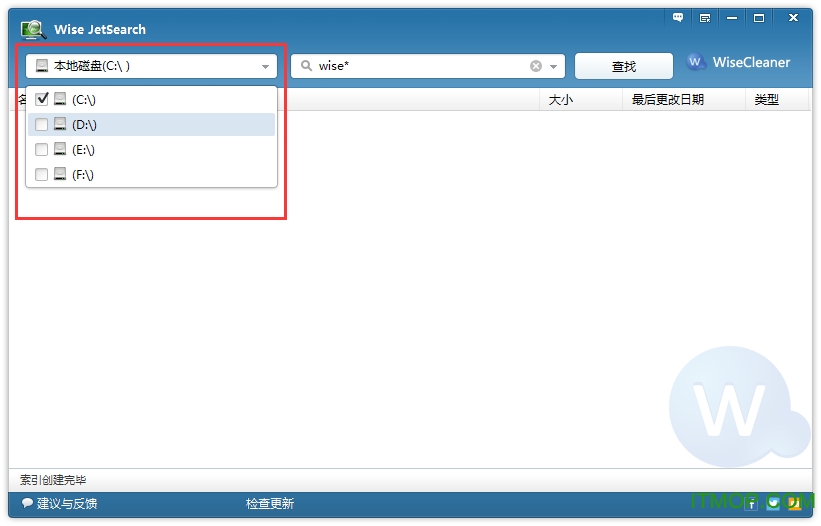
Task: Click the 类型 column header
Action: point(766,100)
